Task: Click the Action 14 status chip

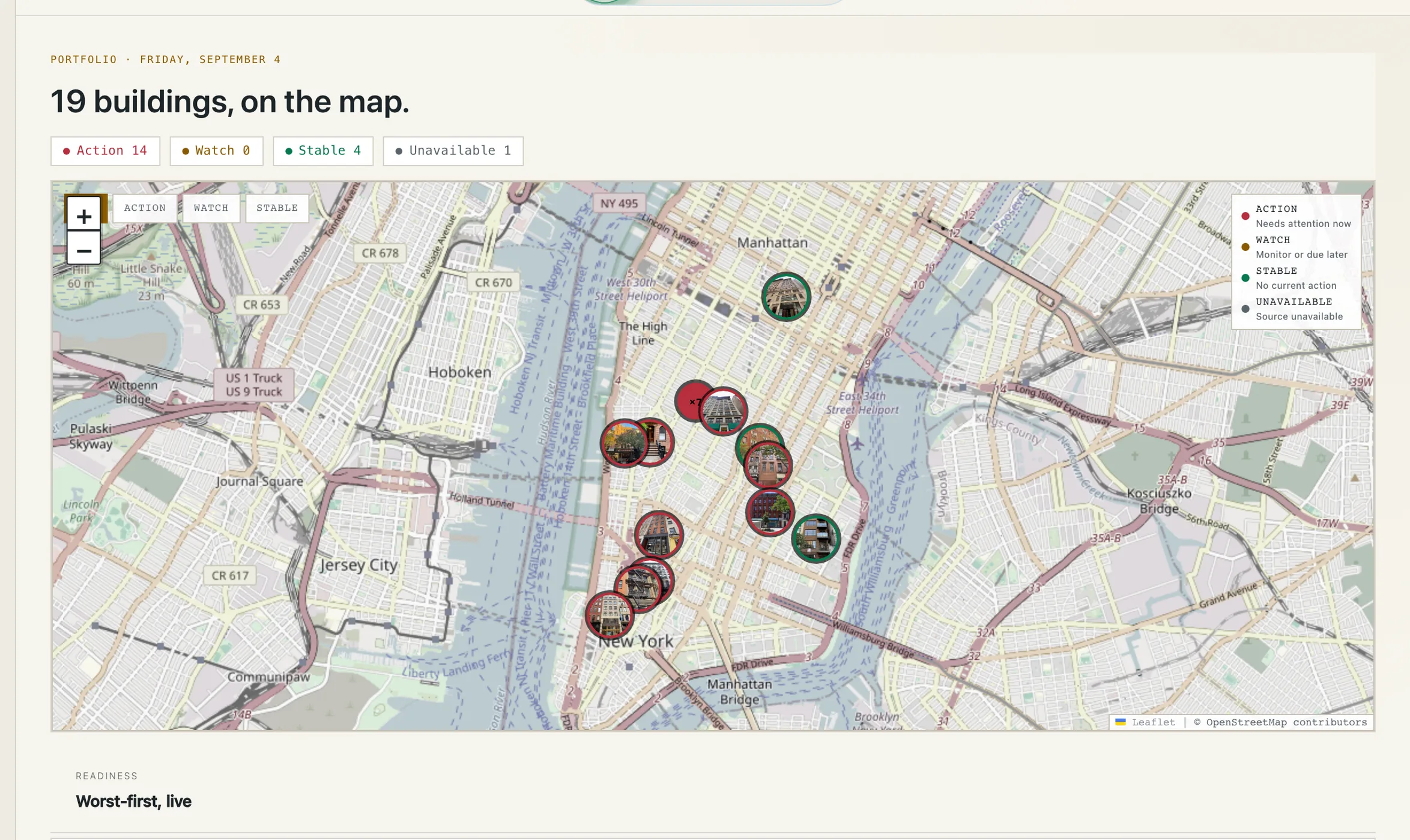Action: pos(105,151)
